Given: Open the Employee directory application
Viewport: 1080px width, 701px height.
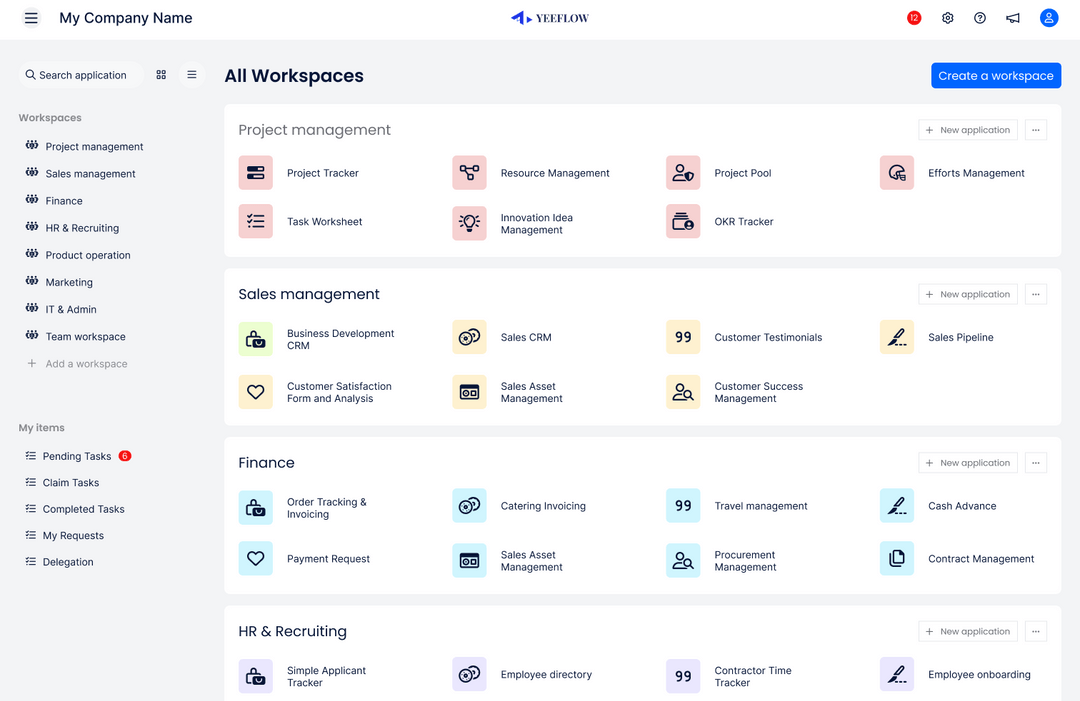Looking at the screenshot, I should [546, 674].
